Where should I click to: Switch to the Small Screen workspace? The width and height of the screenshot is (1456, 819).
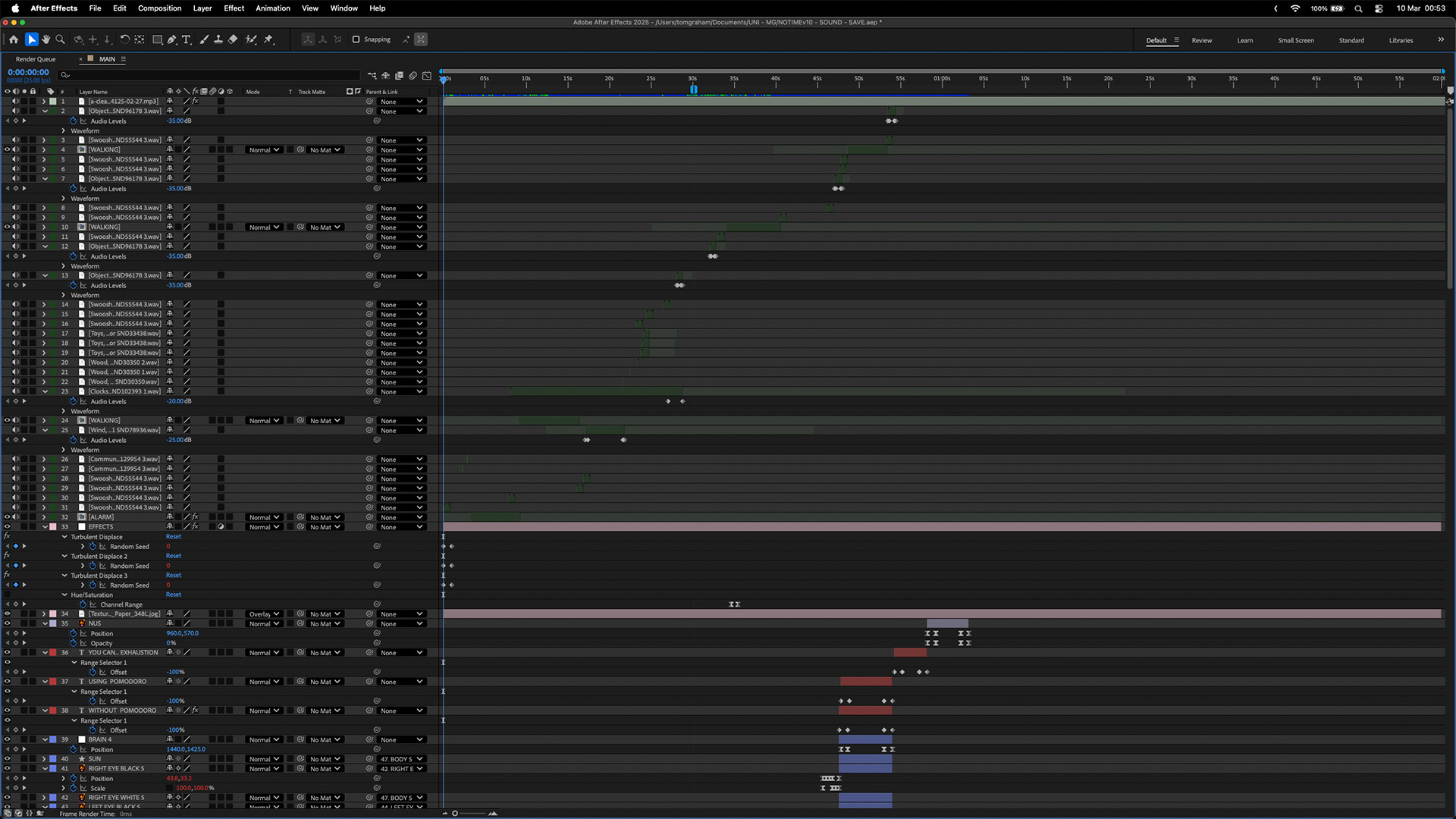tap(1295, 40)
